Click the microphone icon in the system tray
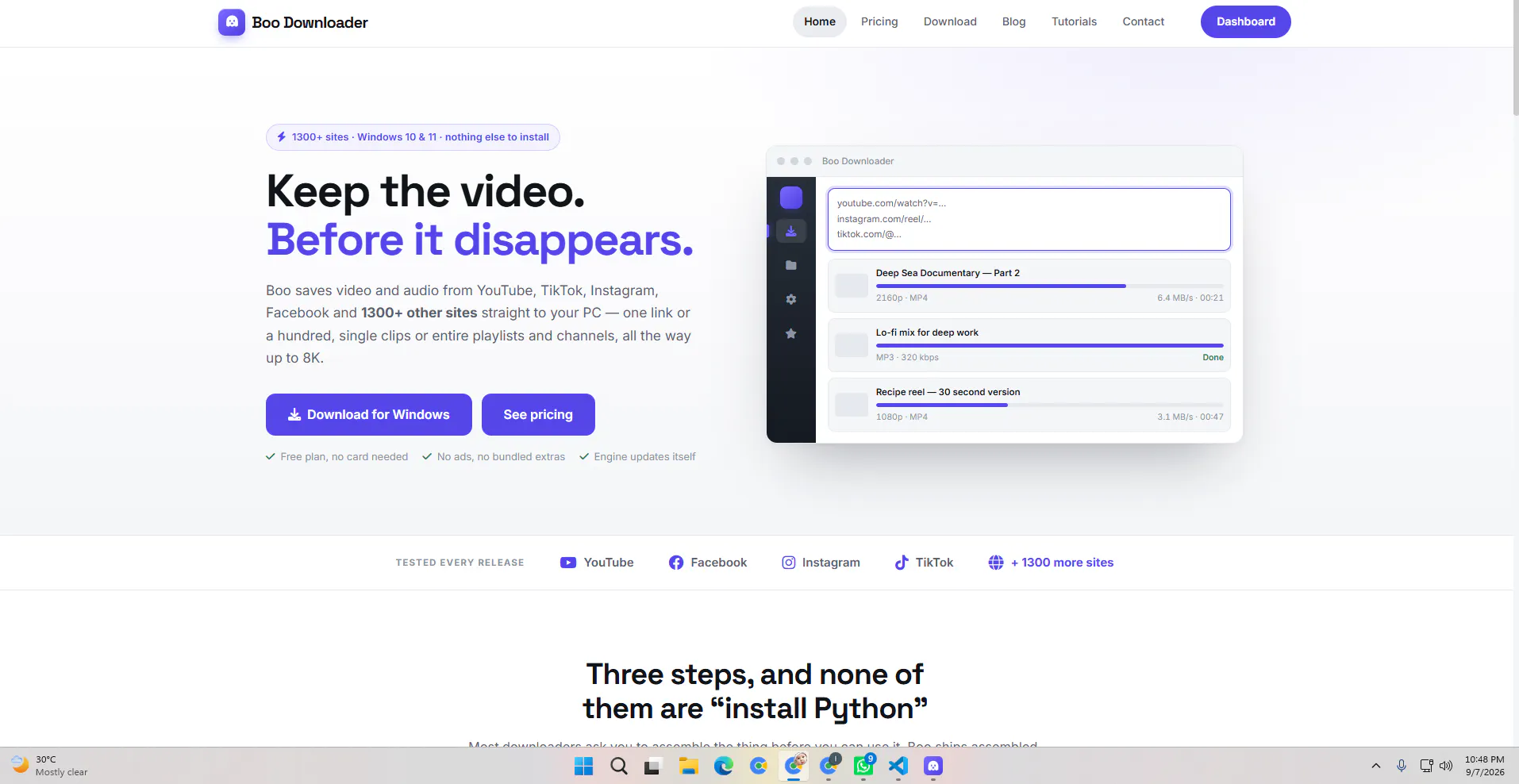1519x784 pixels. click(1402, 766)
